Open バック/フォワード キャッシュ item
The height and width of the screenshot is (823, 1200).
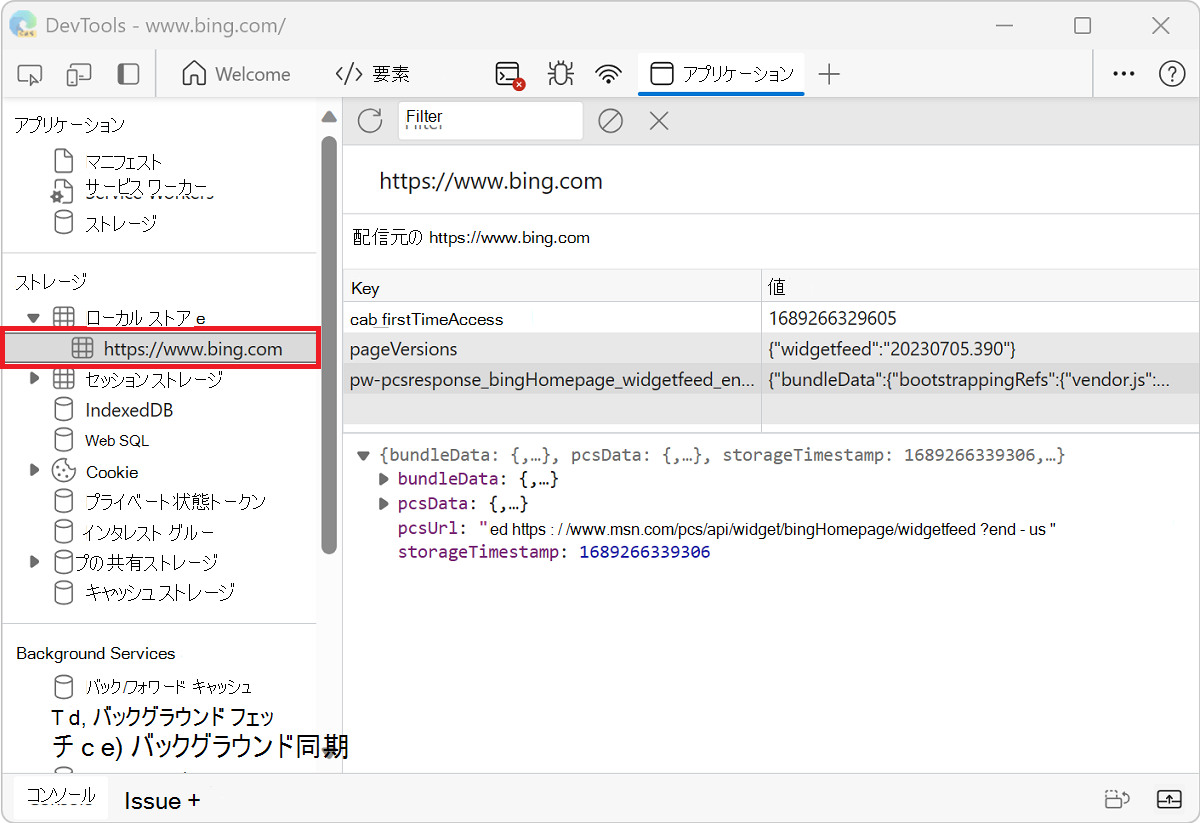pos(167,687)
